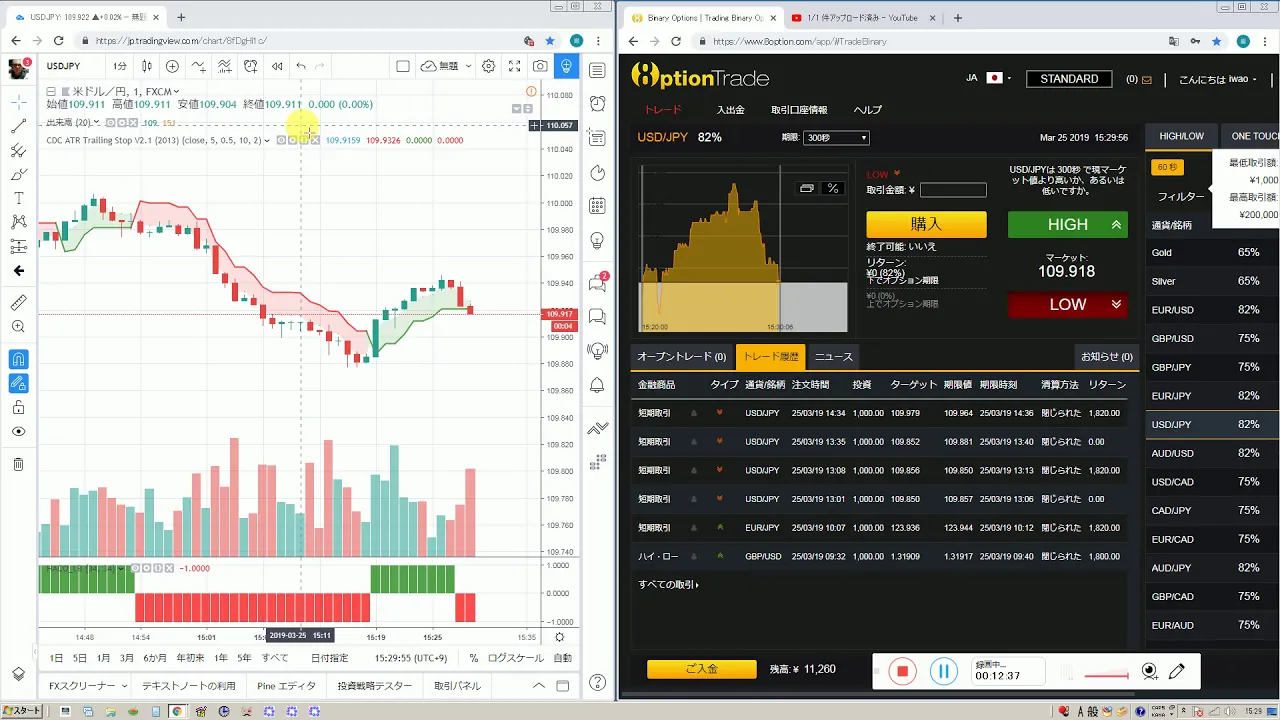
Task: Open the calendar panel in right sidebar
Action: click(598, 207)
